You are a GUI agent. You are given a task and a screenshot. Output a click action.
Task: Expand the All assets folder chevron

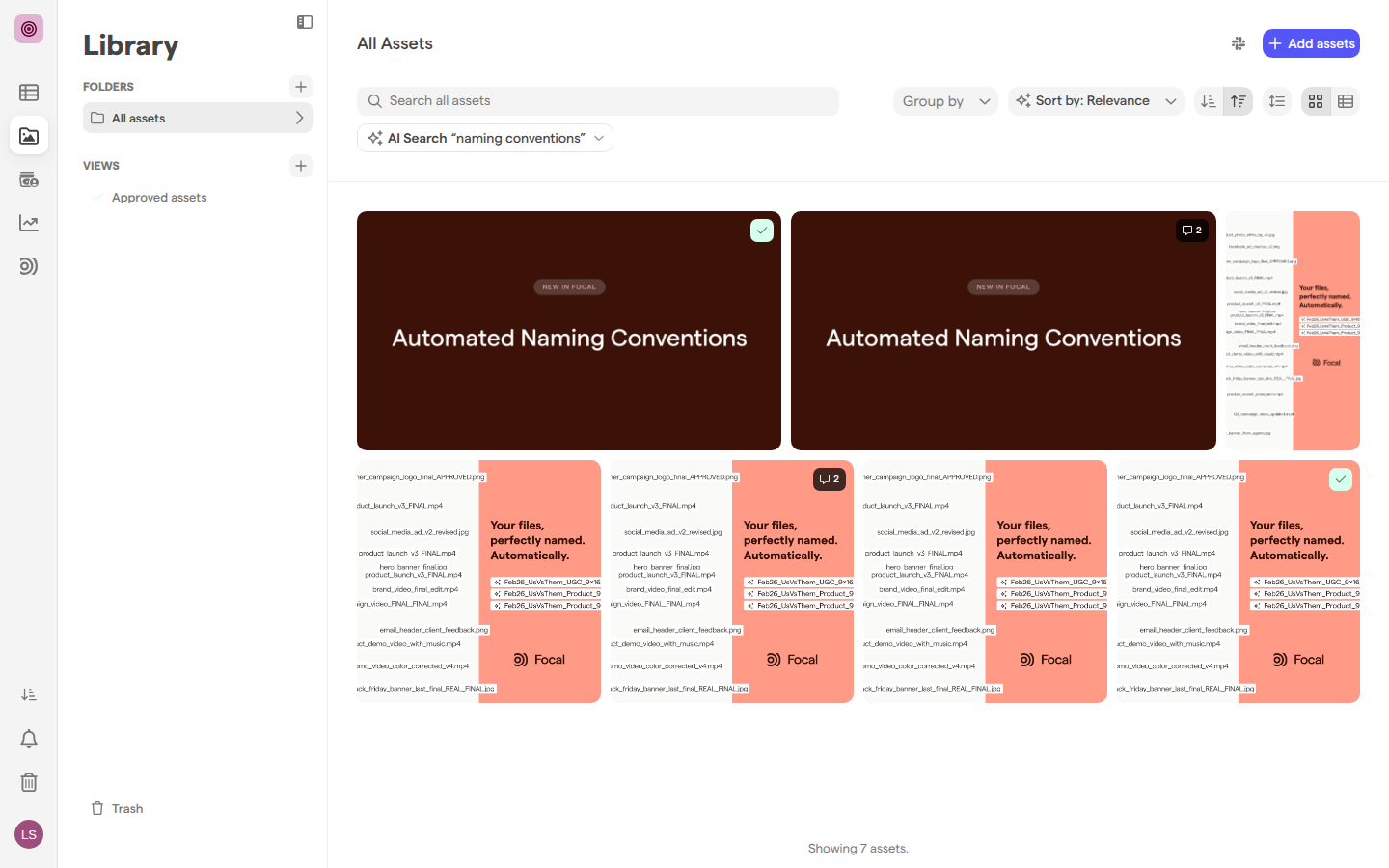pos(300,118)
